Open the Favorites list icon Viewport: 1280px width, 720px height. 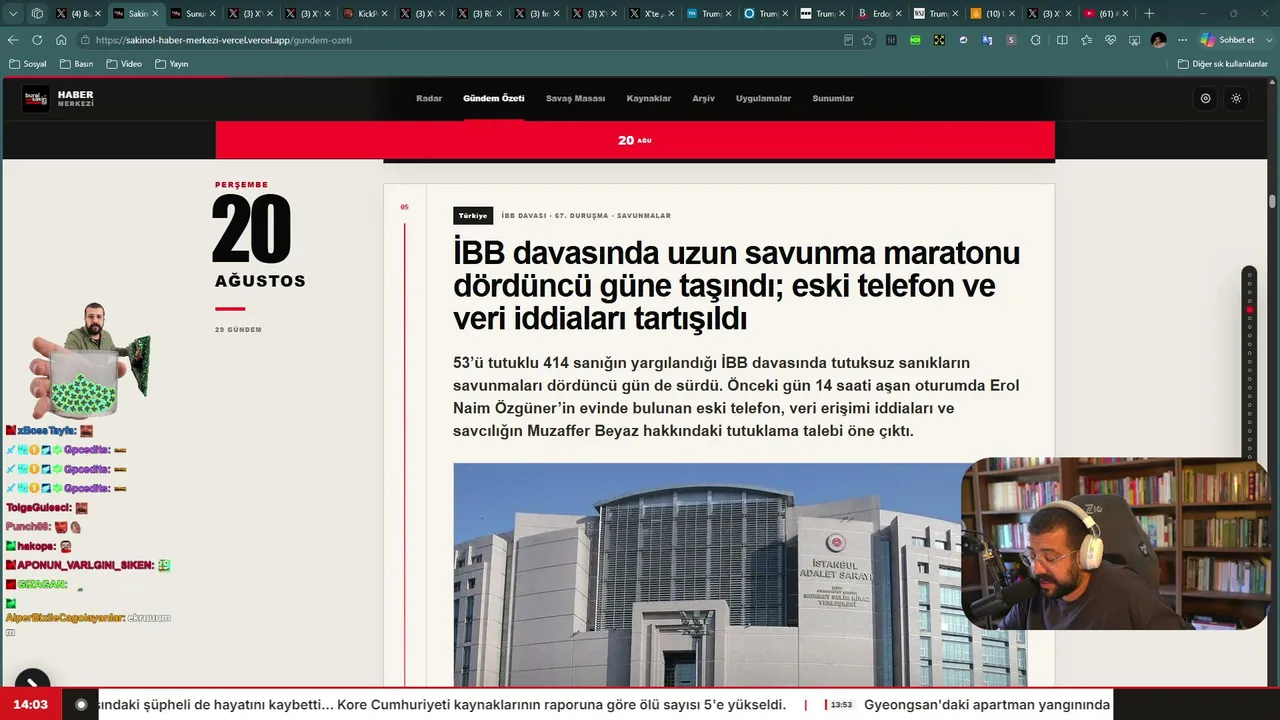[1086, 40]
